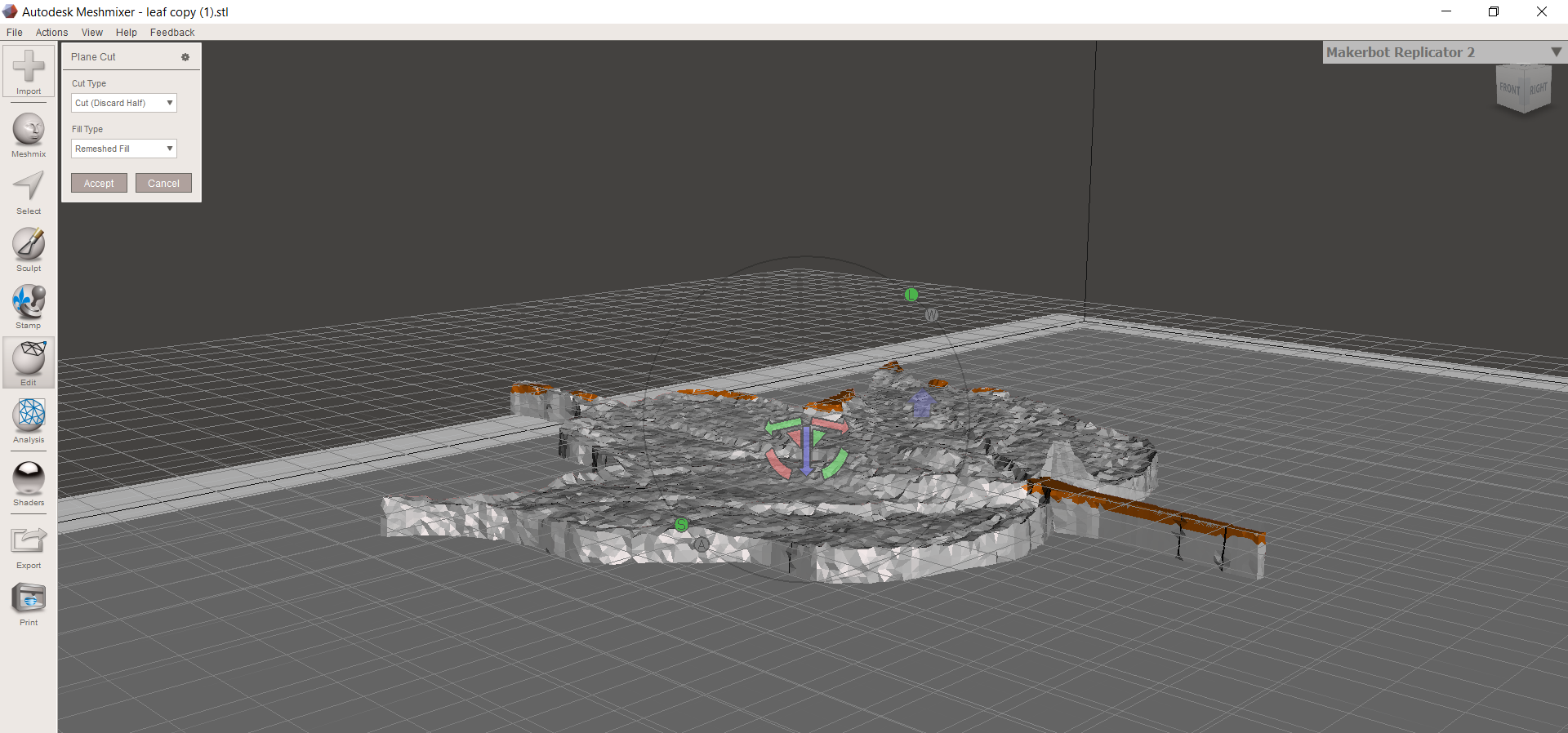
Task: Click the Cut Type label
Action: 89,83
